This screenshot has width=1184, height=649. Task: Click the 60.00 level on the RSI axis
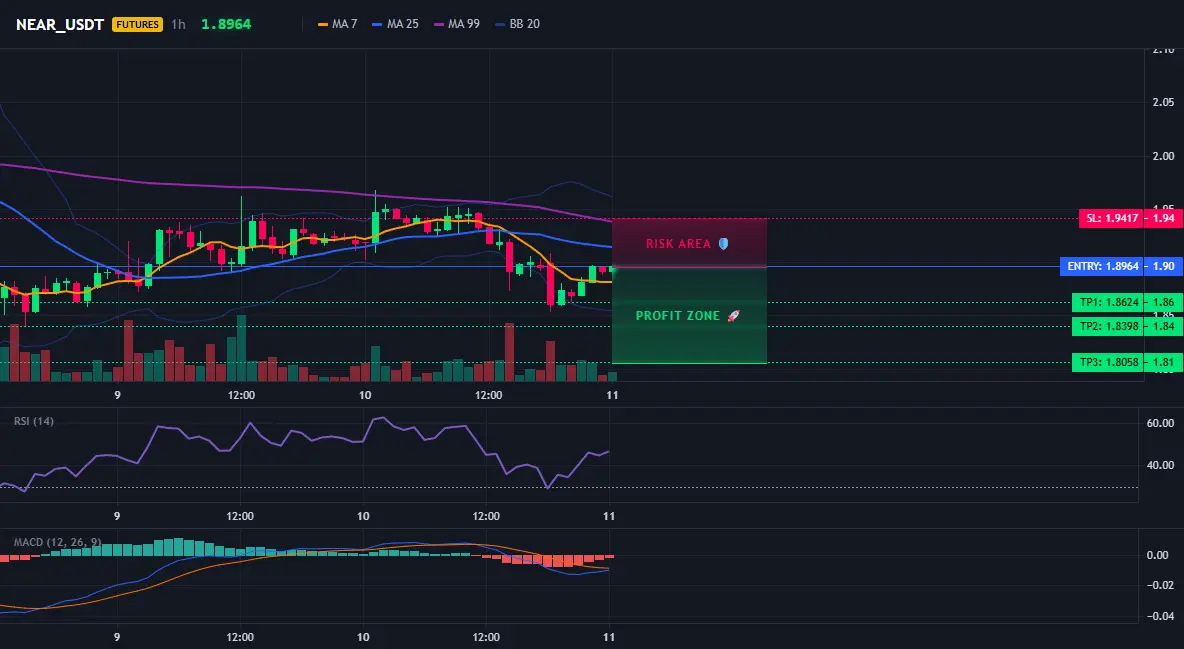tap(1160, 423)
